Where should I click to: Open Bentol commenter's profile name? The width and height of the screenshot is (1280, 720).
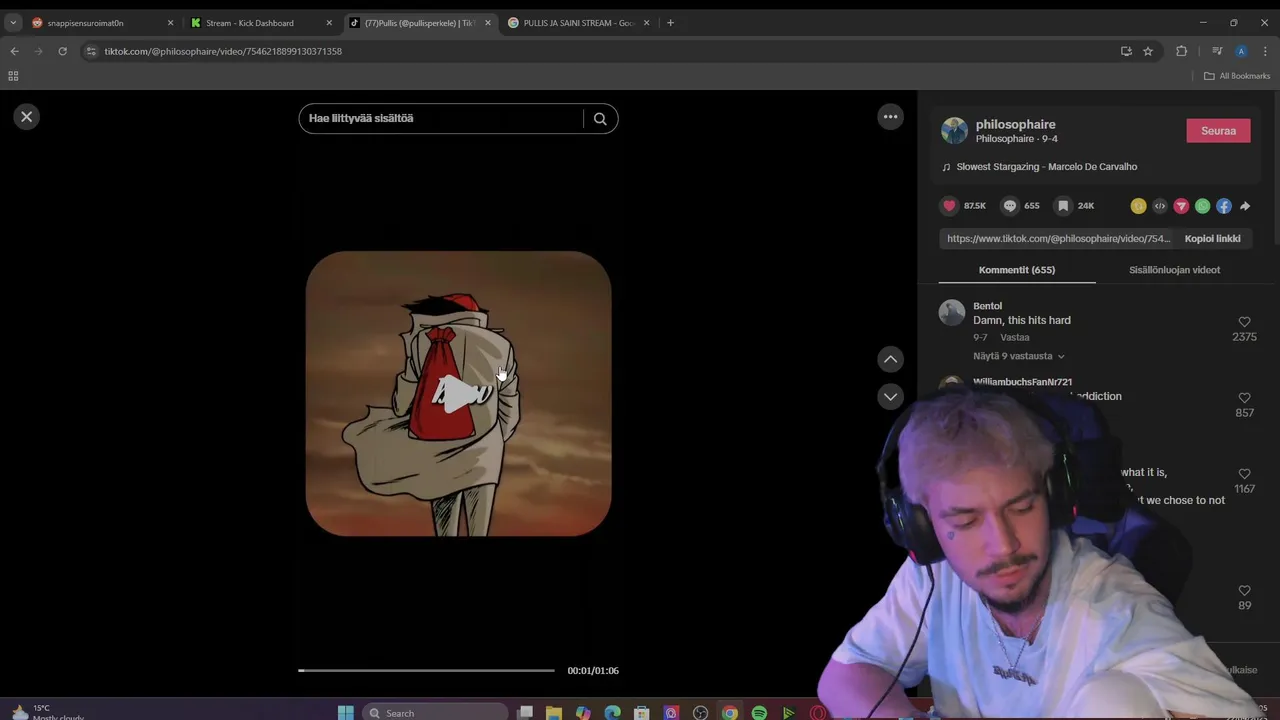[987, 306]
